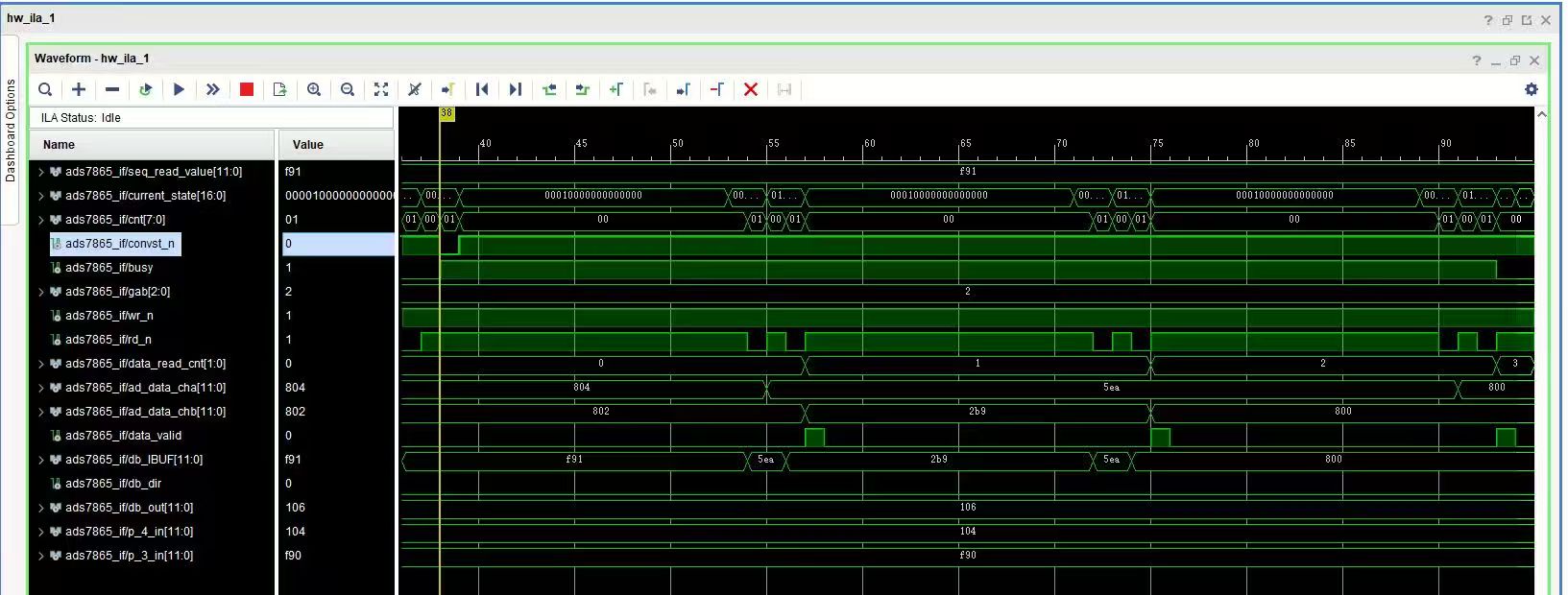The height and width of the screenshot is (595, 1568).
Task: Zoom out of the waveform
Action: pos(348,89)
